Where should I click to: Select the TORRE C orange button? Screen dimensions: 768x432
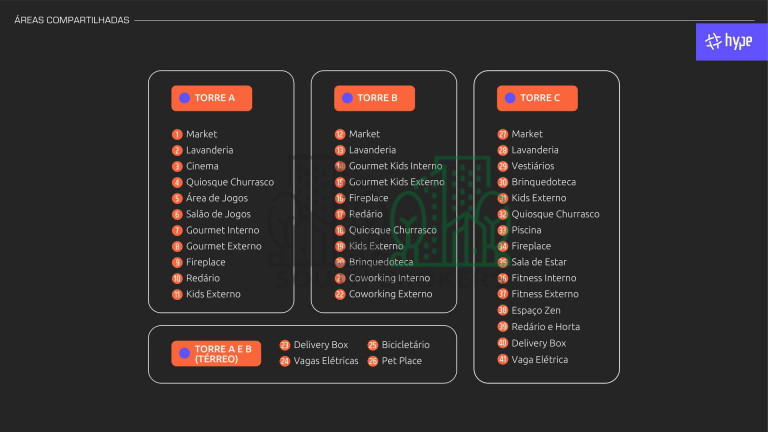pyautogui.click(x=537, y=98)
